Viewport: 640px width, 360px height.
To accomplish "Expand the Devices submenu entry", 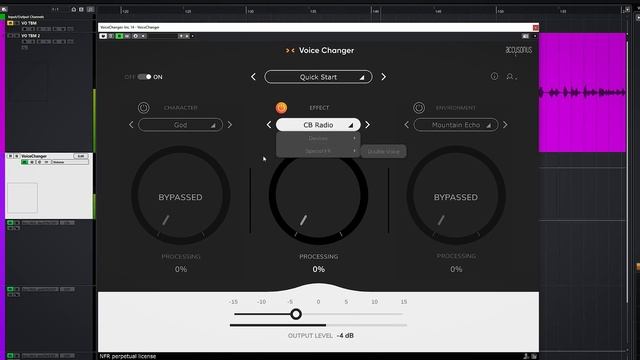I will click(318, 138).
